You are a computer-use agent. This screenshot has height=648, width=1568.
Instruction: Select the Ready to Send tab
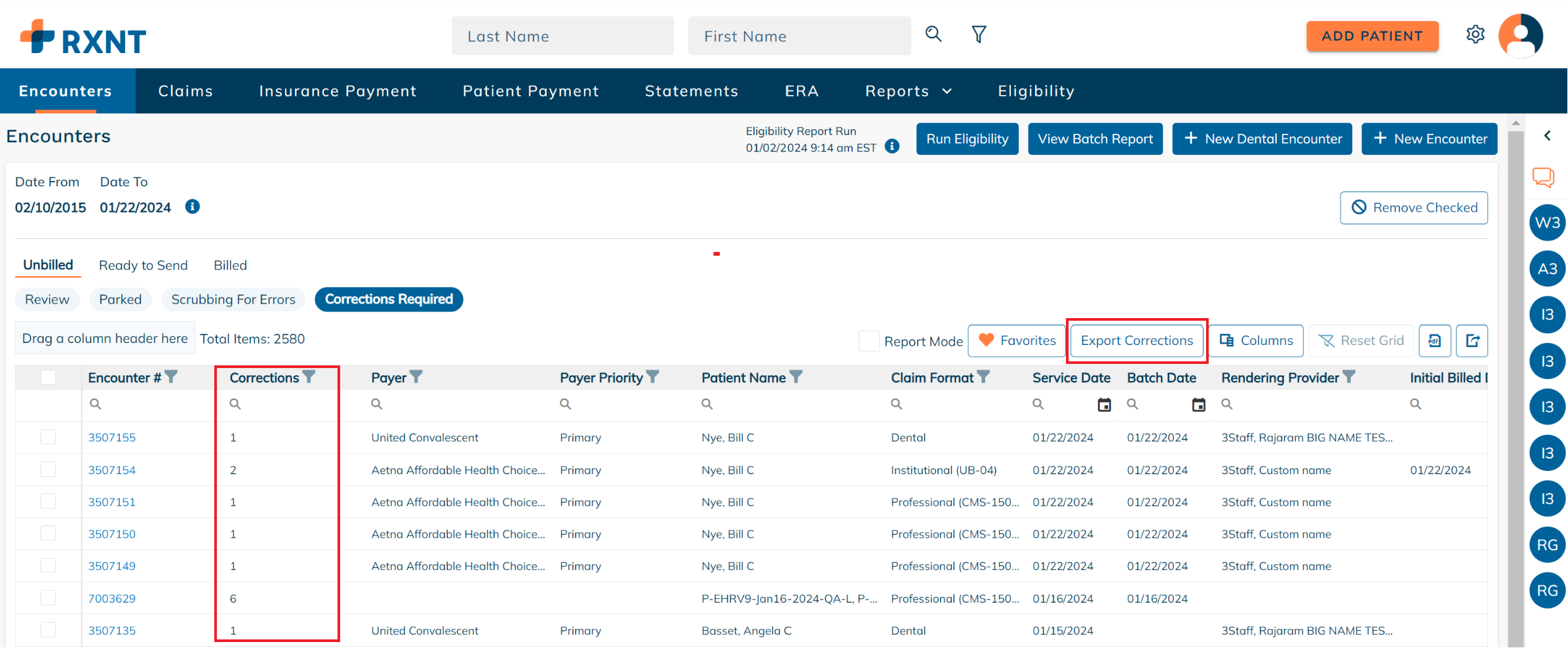click(143, 265)
